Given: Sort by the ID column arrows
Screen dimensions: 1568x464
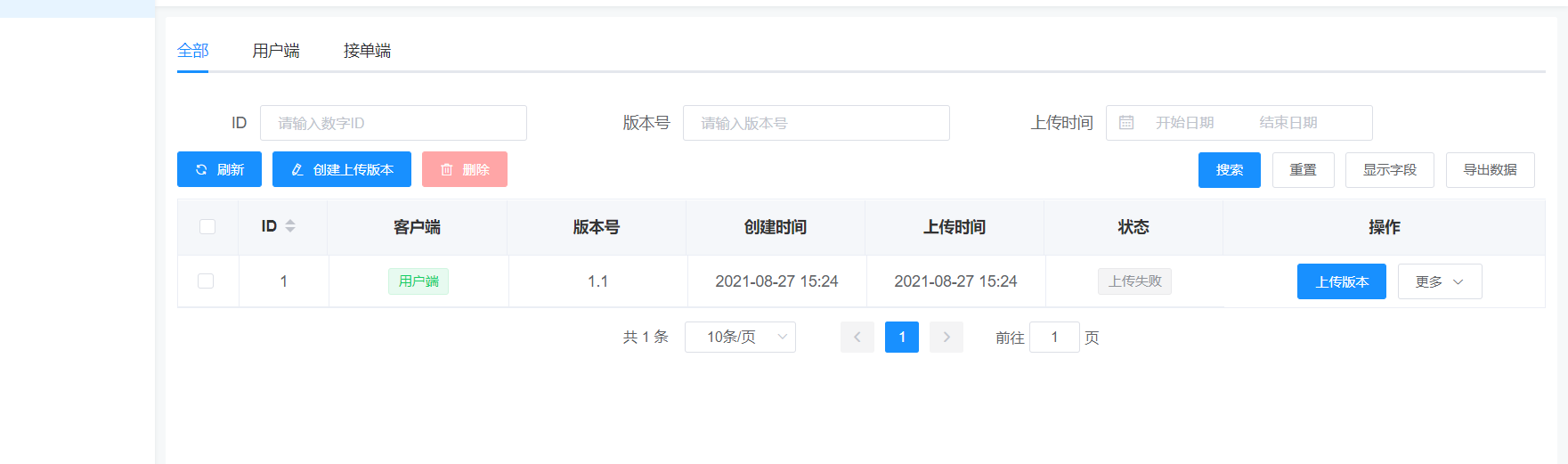Looking at the screenshot, I should coord(290,226).
